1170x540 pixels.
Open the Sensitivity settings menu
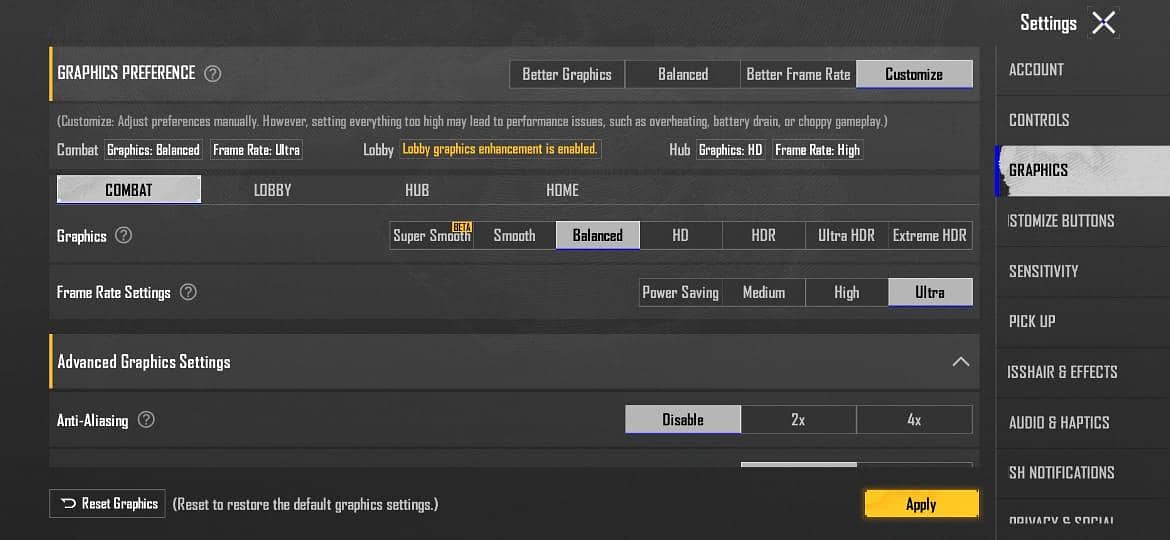(1043, 271)
